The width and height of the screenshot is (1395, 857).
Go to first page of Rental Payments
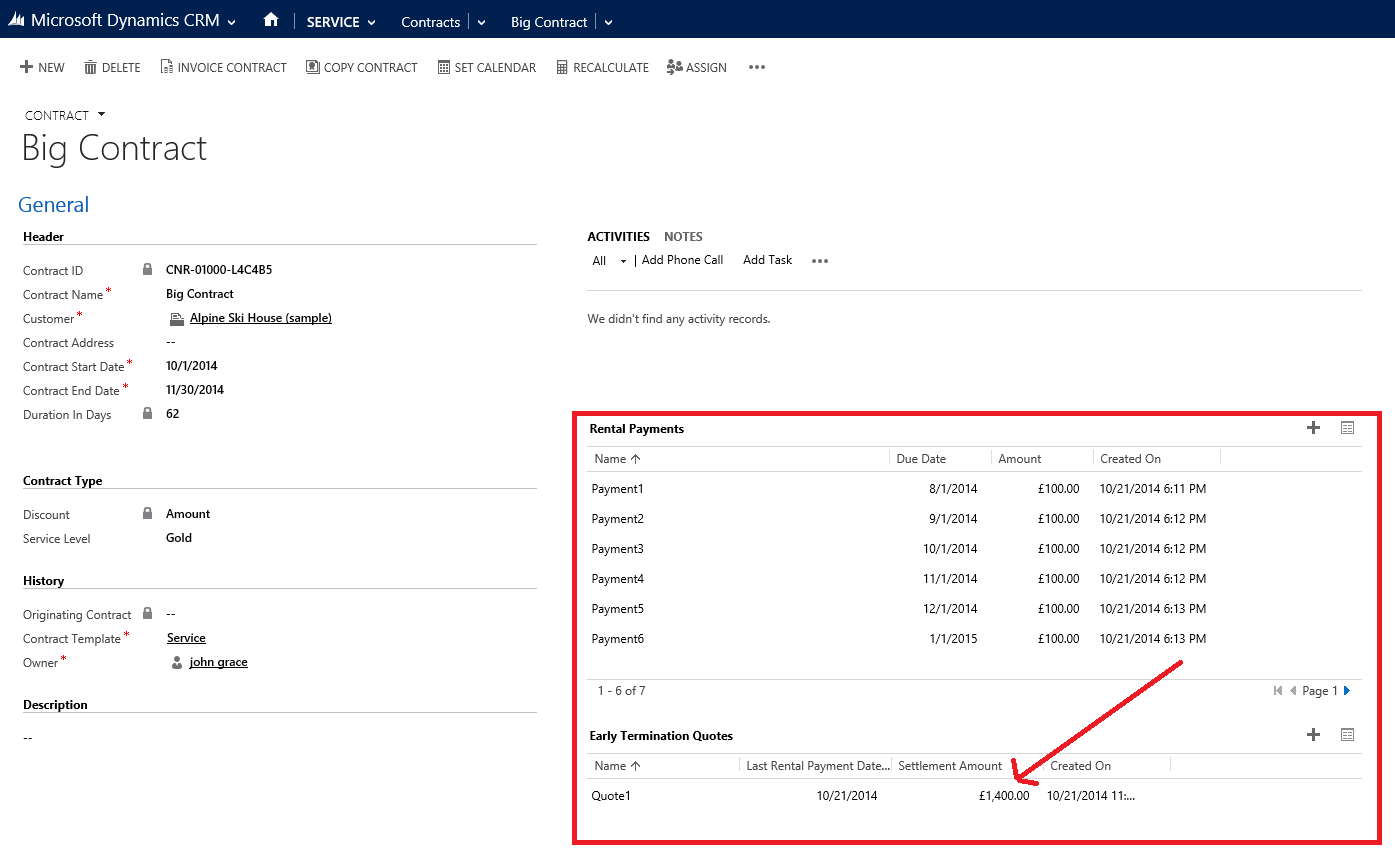tap(1278, 691)
